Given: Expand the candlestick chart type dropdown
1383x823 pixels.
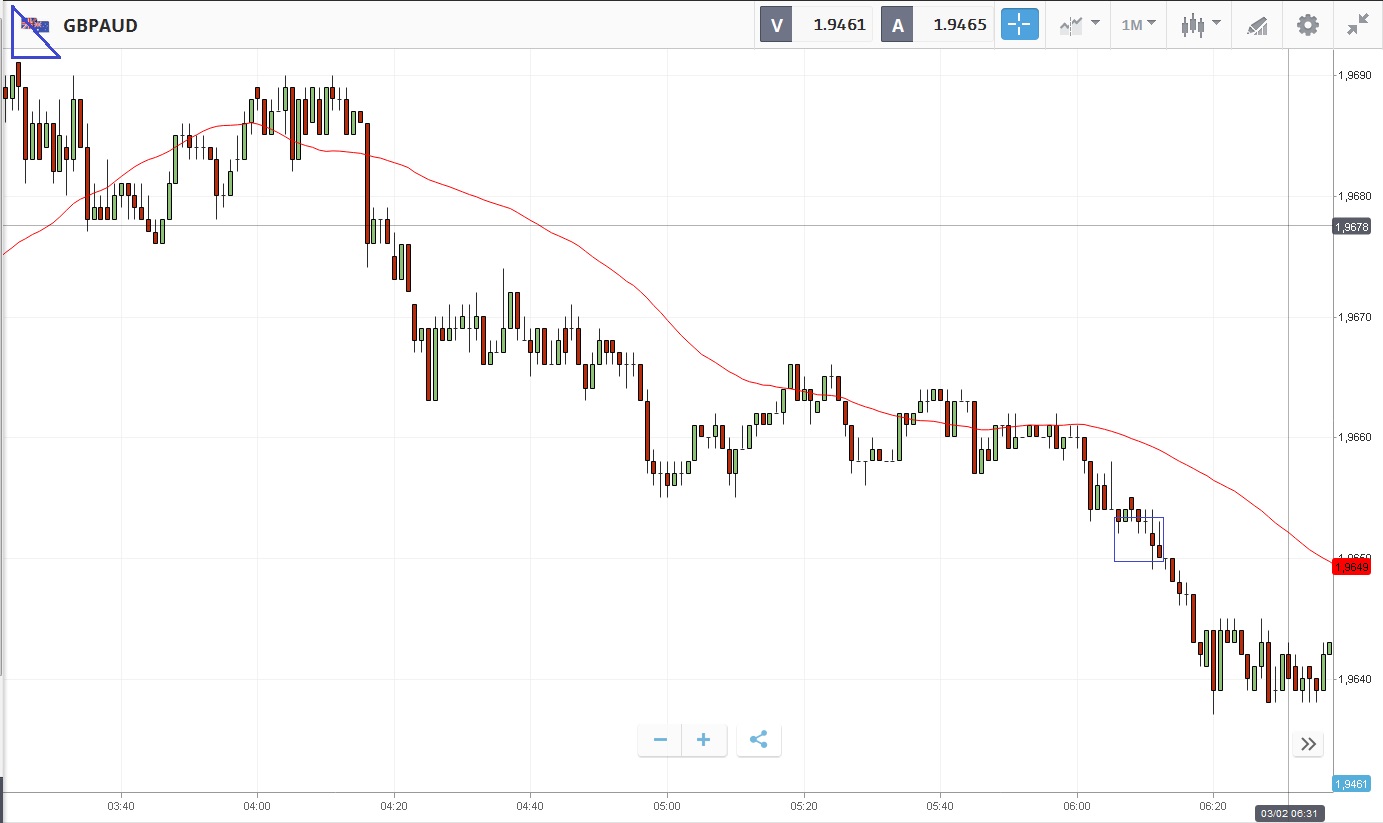Looking at the screenshot, I should [x=1200, y=25].
